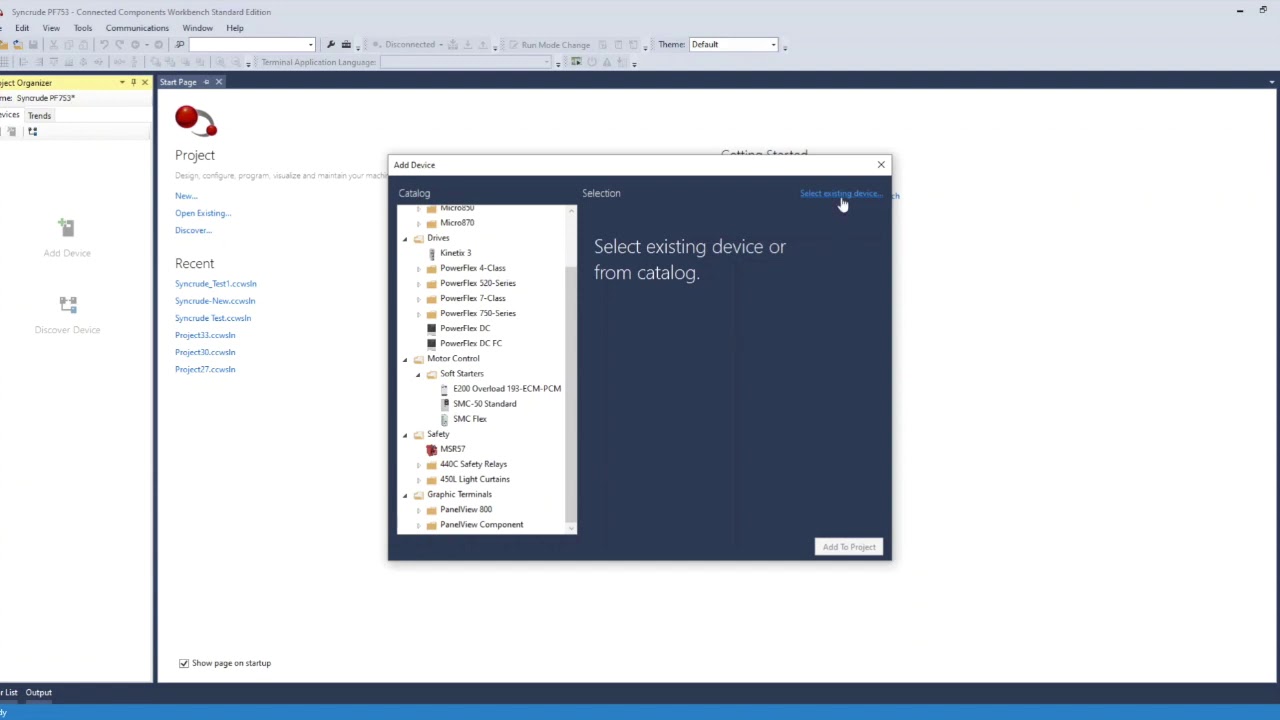The height and width of the screenshot is (720, 1280).
Task: Open the Theme Default dropdown
Action: point(773,45)
